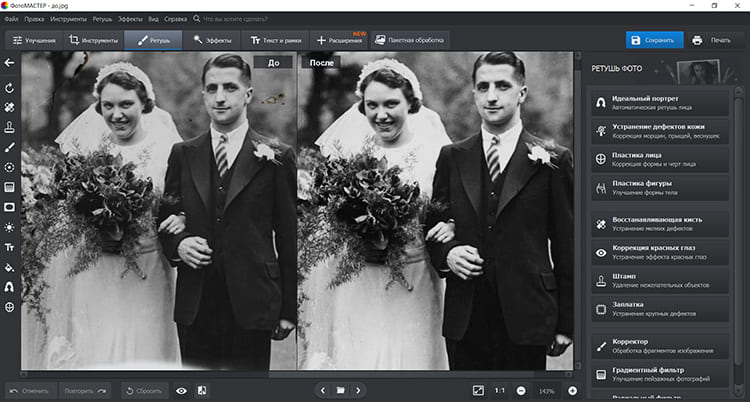Open the Файл menu
The width and height of the screenshot is (750, 402).
pyautogui.click(x=11, y=19)
